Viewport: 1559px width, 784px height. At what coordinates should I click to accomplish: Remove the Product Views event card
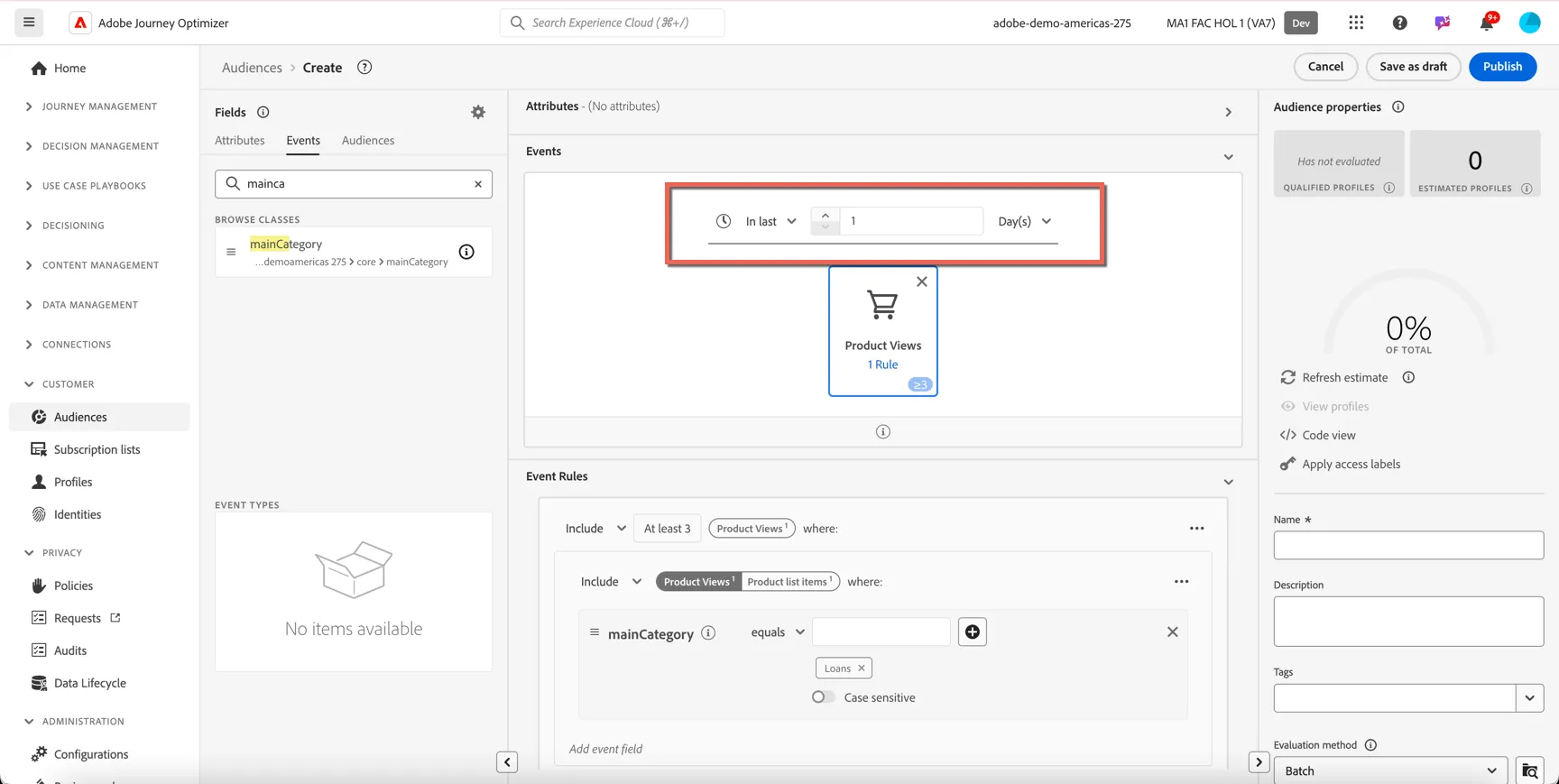[x=921, y=281]
